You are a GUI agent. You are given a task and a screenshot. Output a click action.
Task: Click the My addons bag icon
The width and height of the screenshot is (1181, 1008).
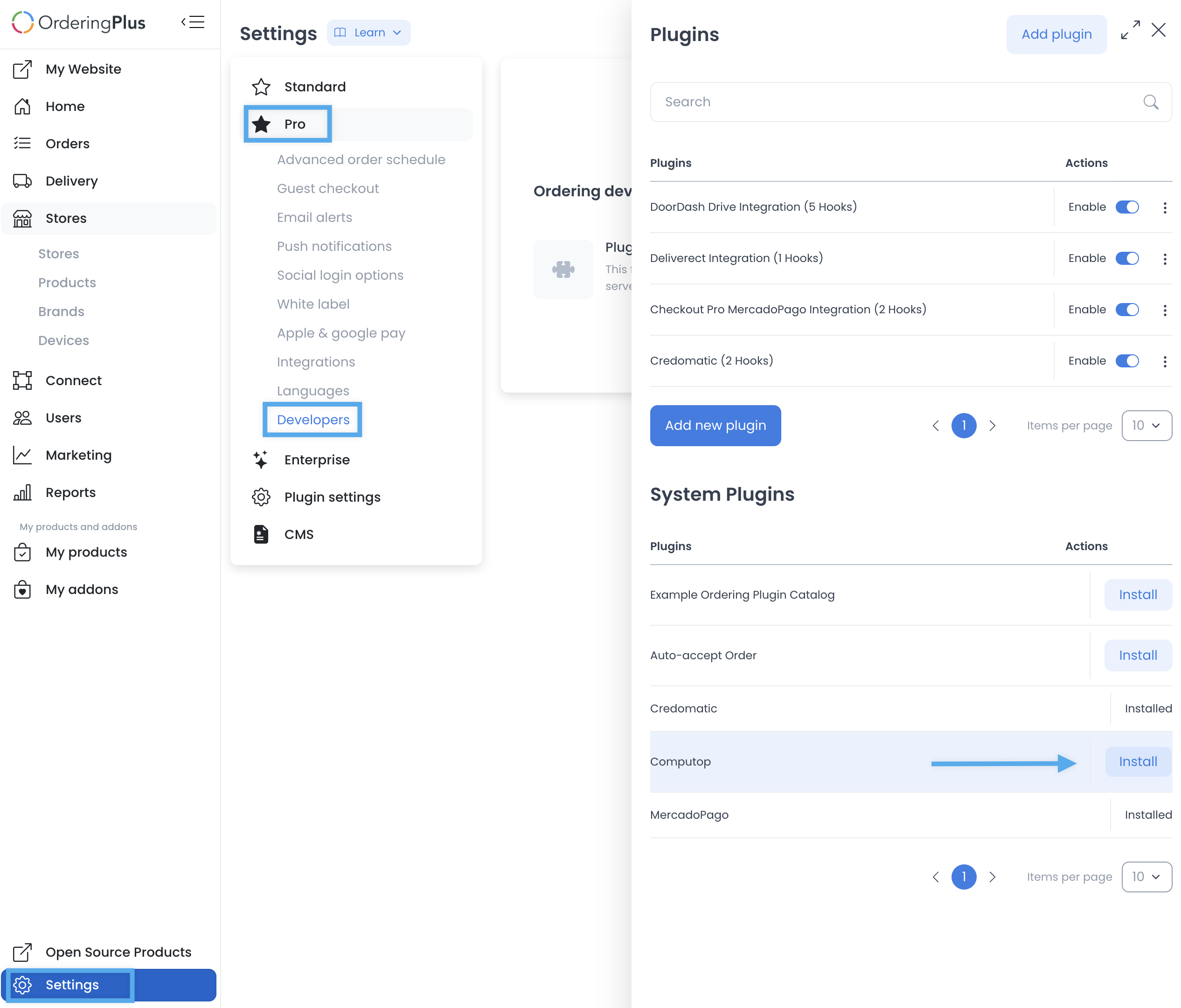(x=22, y=589)
